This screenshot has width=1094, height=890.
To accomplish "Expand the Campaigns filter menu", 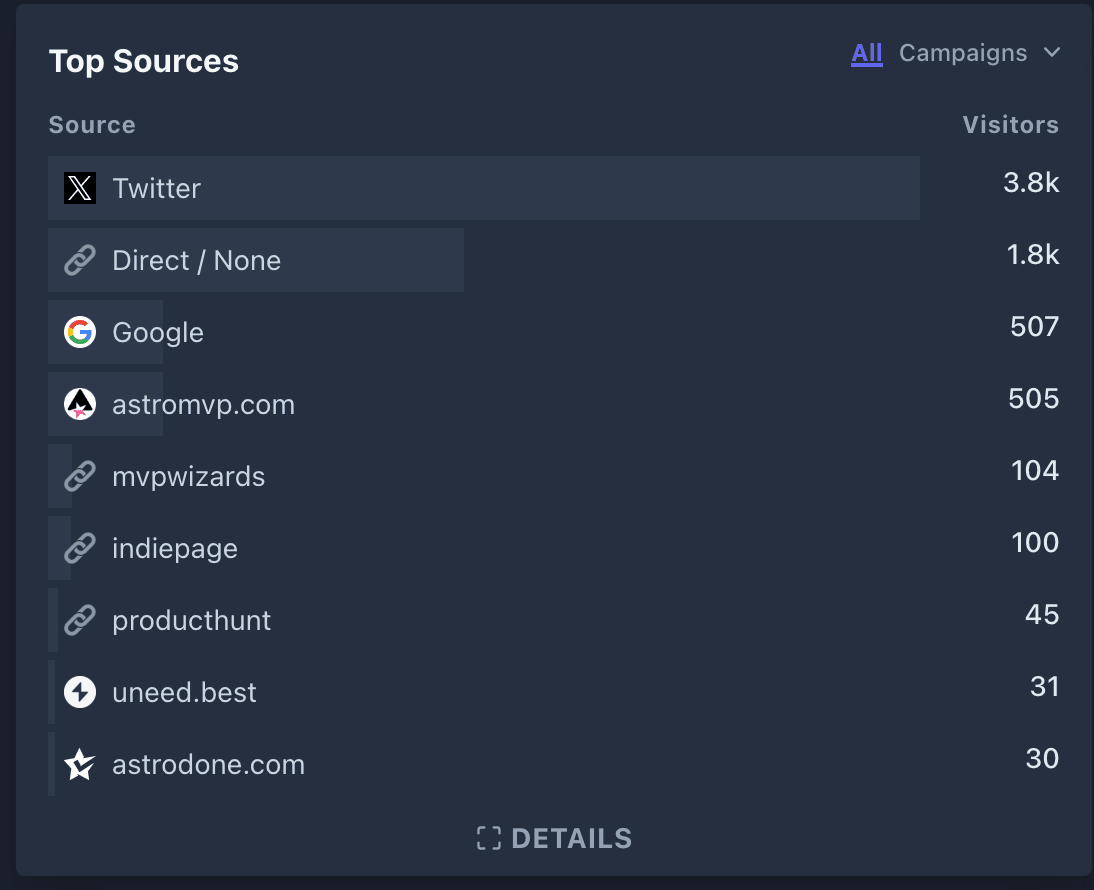I will coord(963,53).
